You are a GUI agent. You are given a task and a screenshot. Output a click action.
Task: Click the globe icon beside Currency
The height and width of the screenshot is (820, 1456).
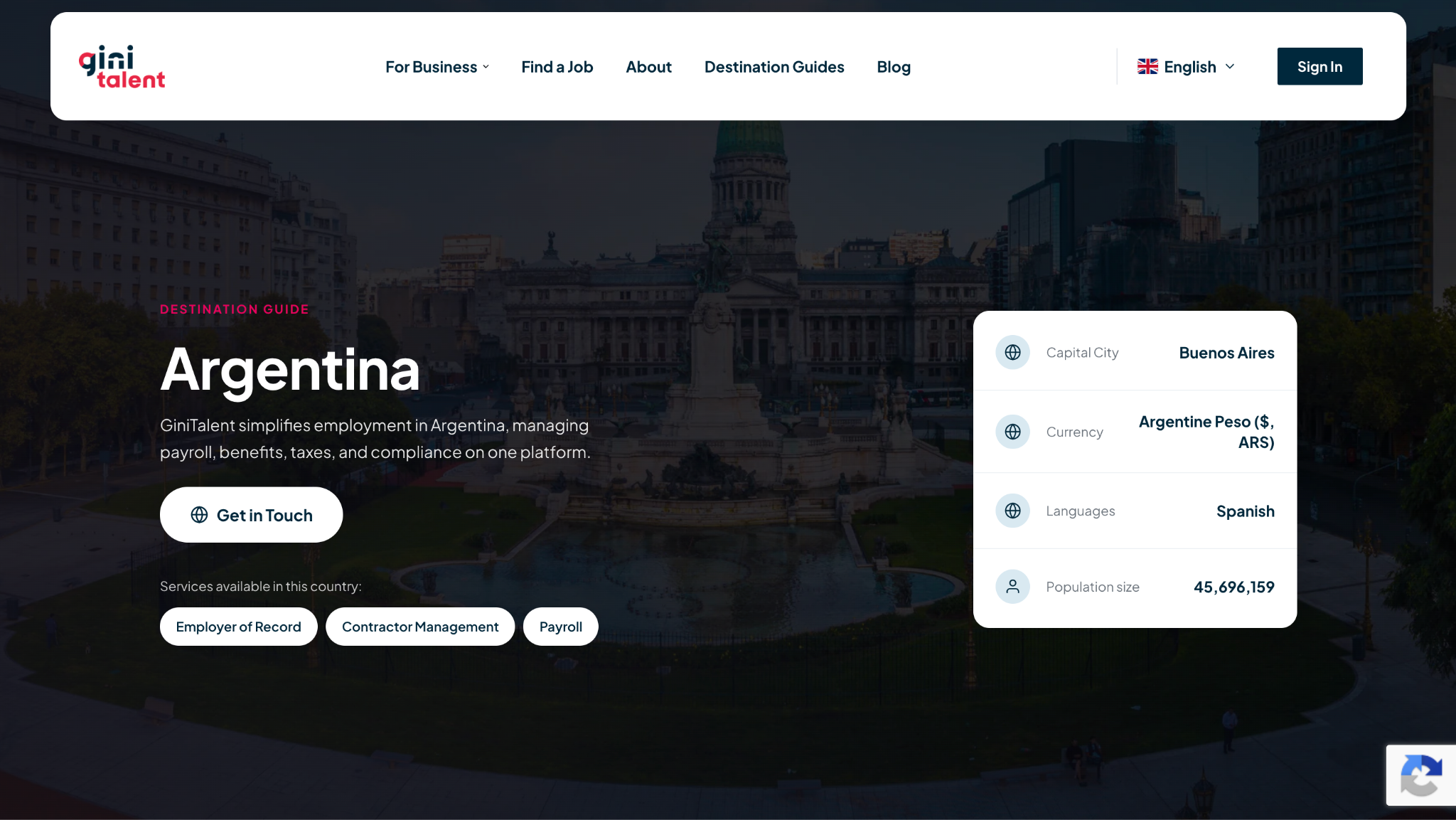click(x=1012, y=432)
